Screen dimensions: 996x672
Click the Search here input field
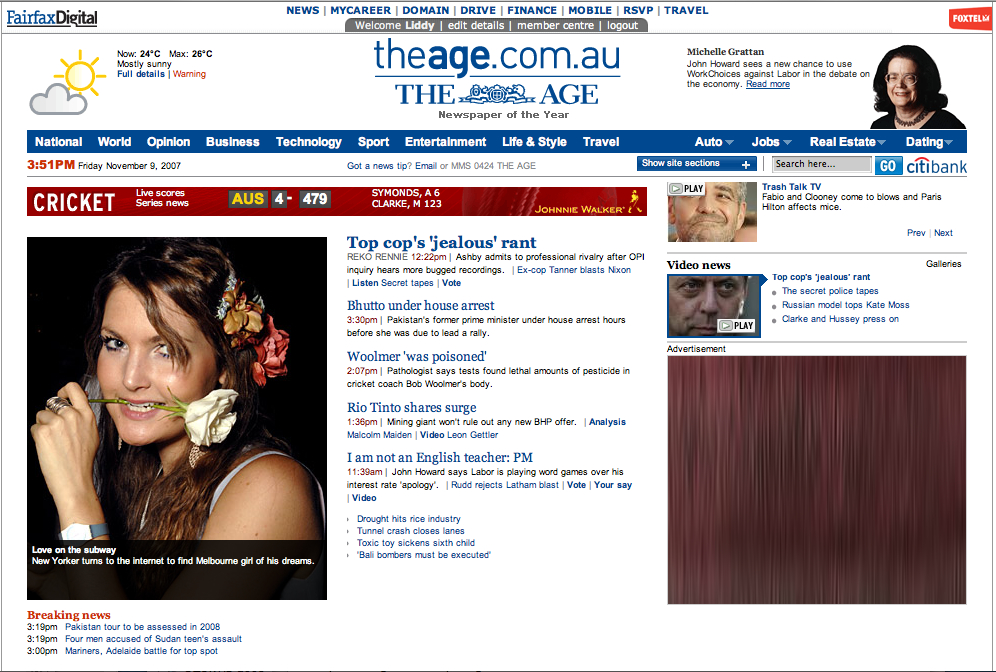tap(821, 164)
